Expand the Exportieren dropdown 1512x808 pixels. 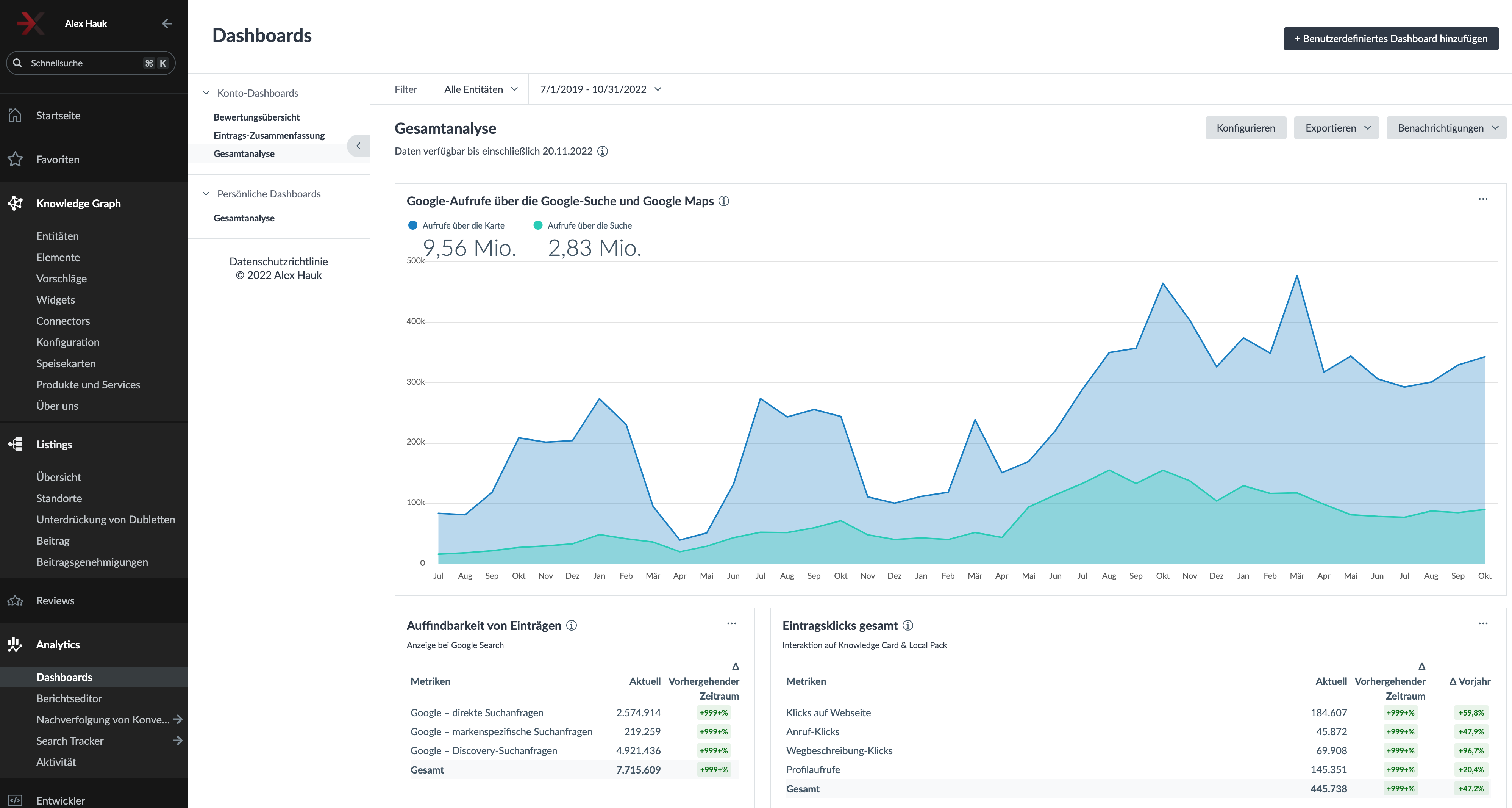[1336, 128]
